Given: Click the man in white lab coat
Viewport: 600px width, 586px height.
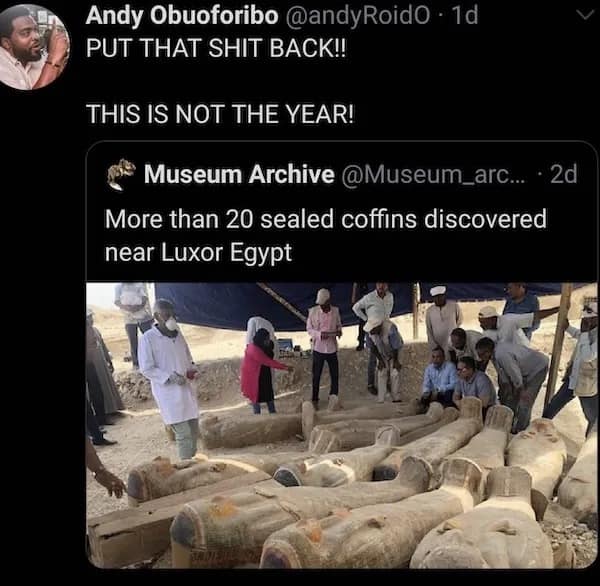Looking at the screenshot, I should click(170, 378).
